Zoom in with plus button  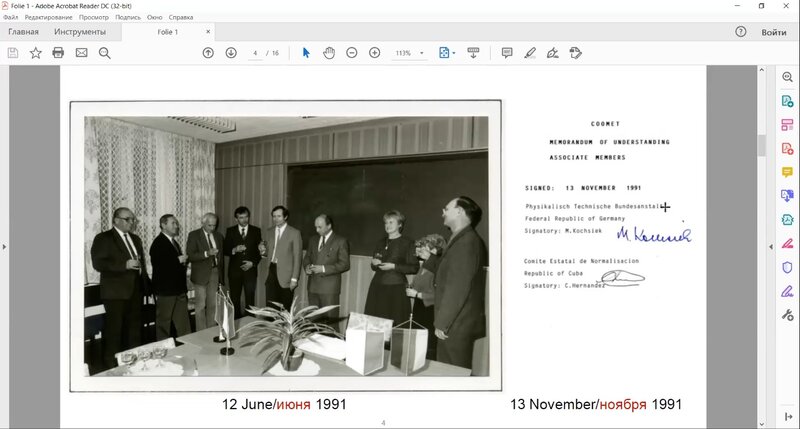coord(375,53)
